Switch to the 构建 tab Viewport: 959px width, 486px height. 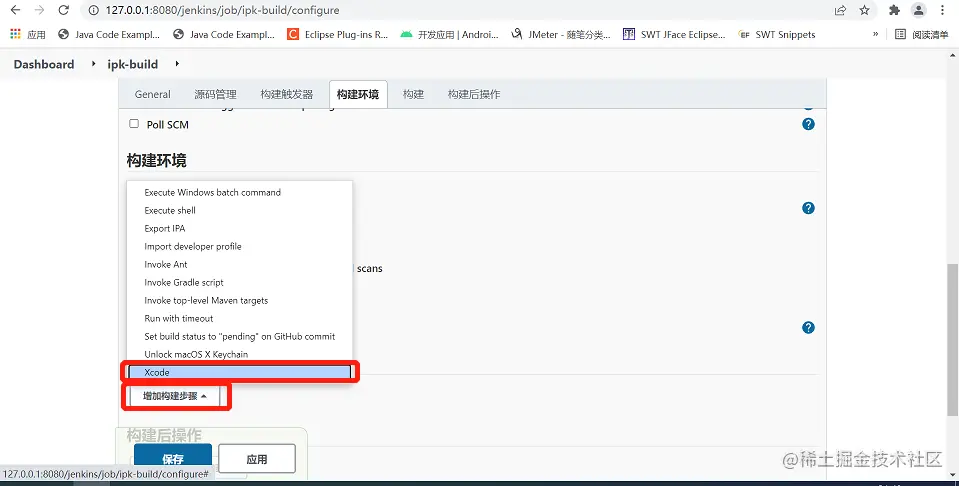[413, 94]
